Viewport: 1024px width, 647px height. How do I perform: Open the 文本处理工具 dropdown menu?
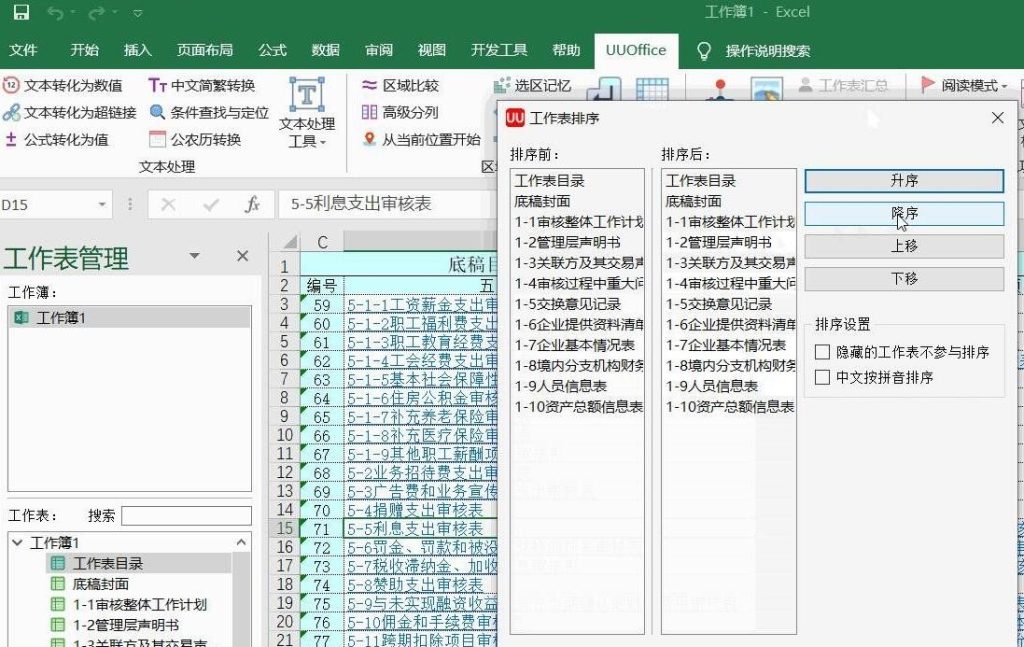[307, 113]
